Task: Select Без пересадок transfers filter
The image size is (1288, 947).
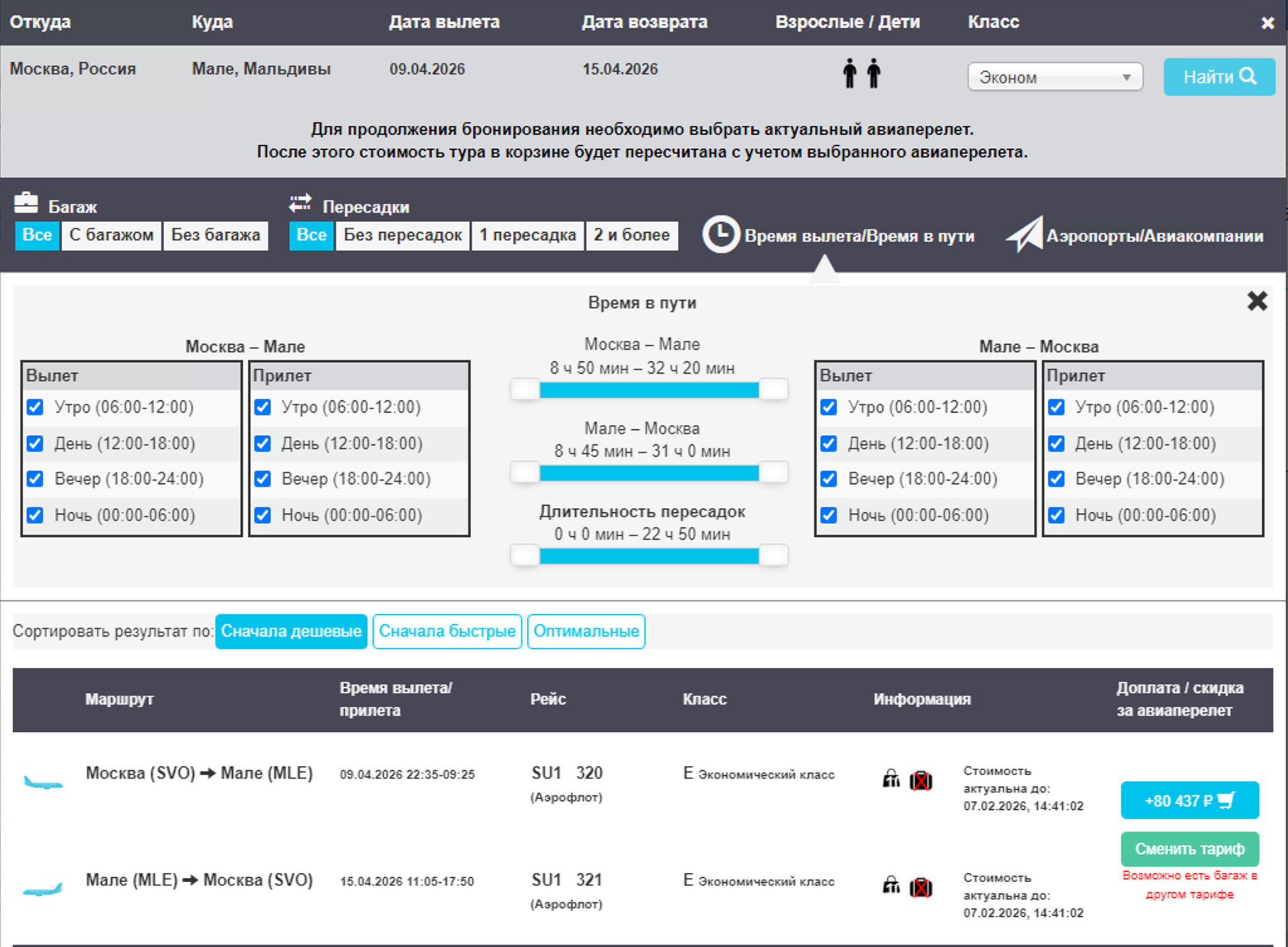Action: pyautogui.click(x=403, y=235)
